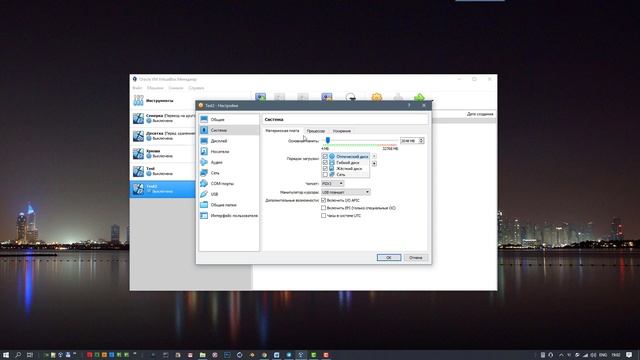Screen dimensions: 640x360
Task: Select the Семерка virtual machine
Action: (163, 118)
